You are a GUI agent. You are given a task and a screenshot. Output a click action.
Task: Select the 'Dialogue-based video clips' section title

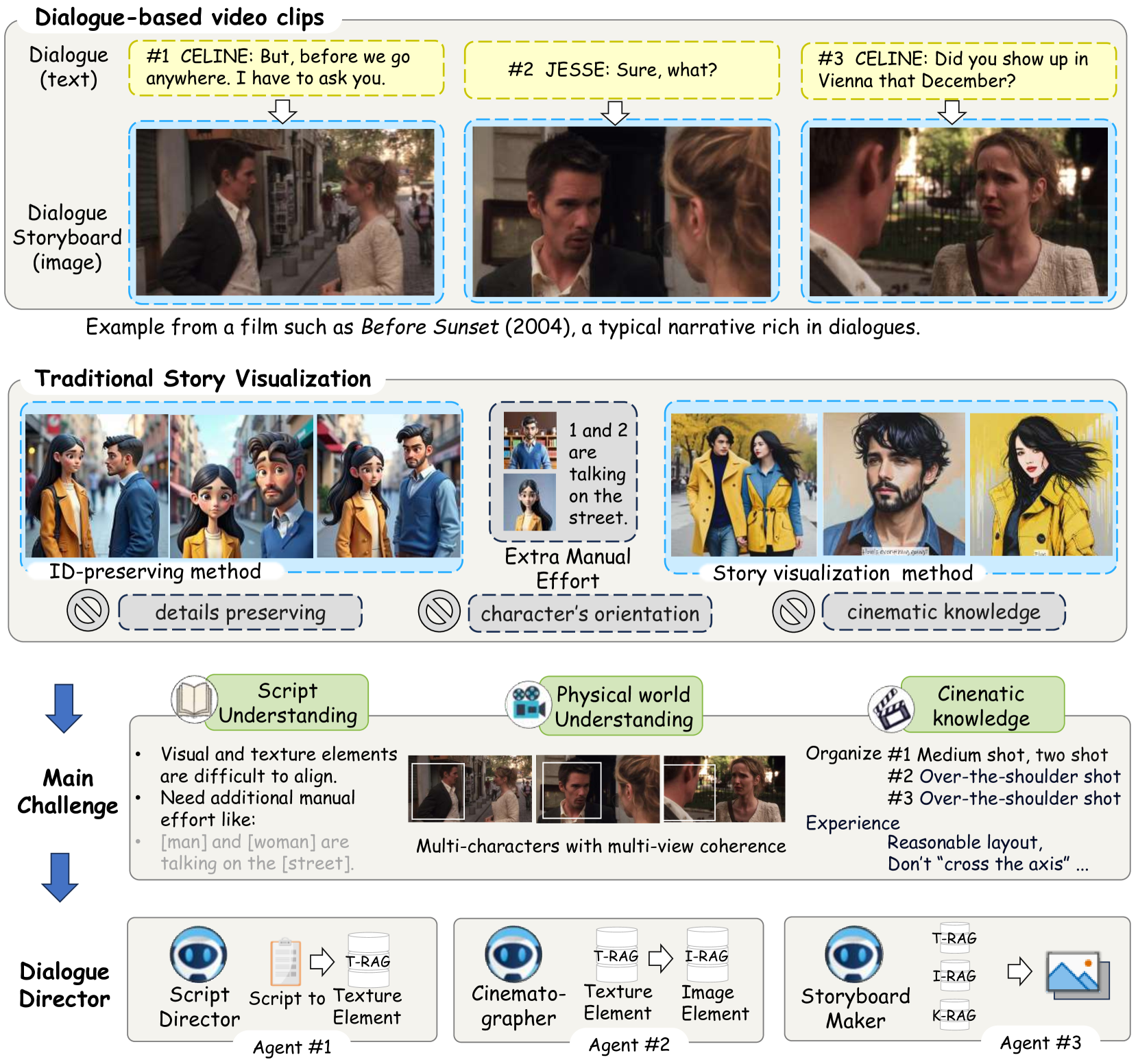pyautogui.click(x=180, y=17)
